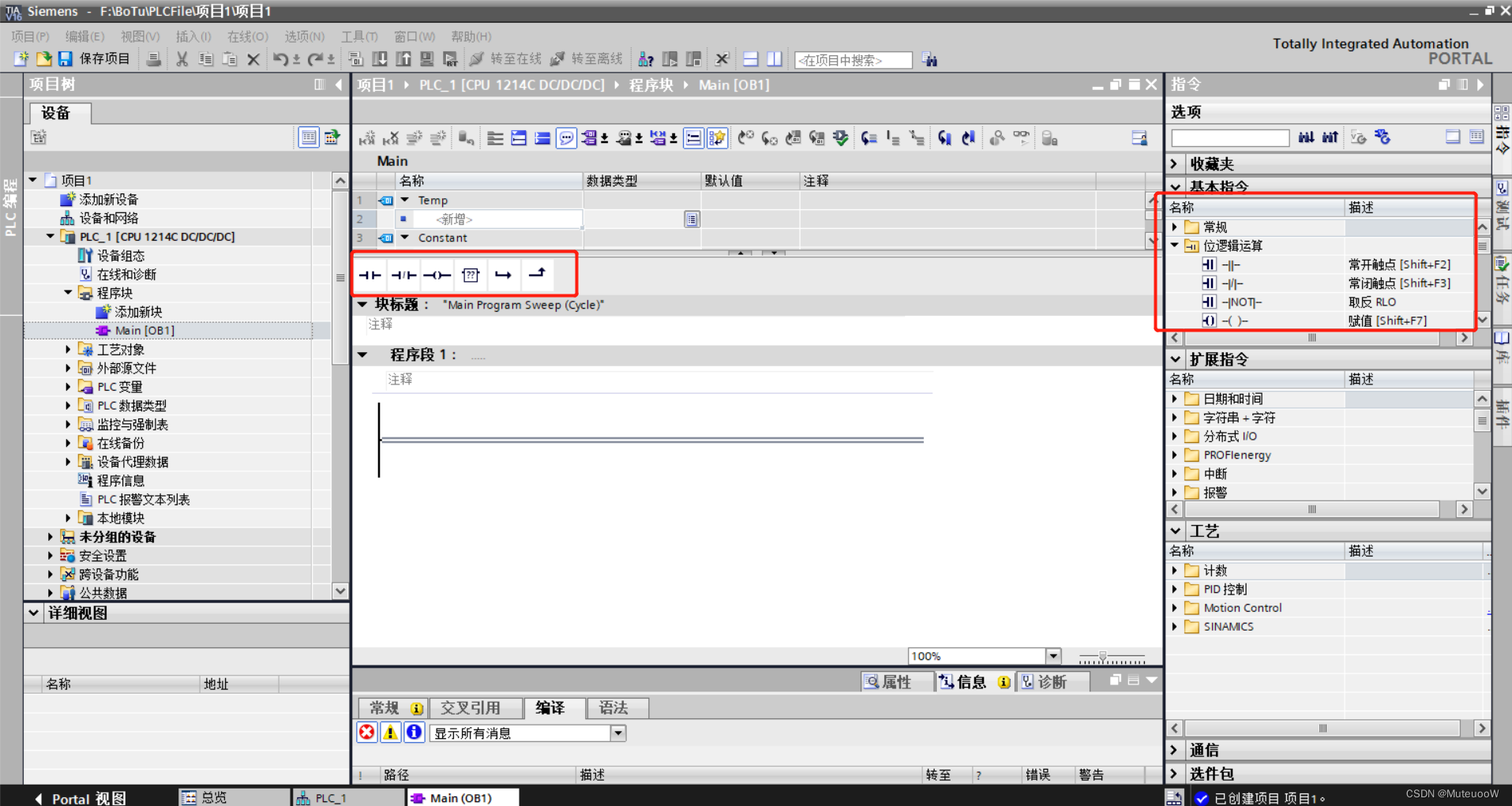Click the 转至在线 button
1512x806 pixels.
point(506,59)
